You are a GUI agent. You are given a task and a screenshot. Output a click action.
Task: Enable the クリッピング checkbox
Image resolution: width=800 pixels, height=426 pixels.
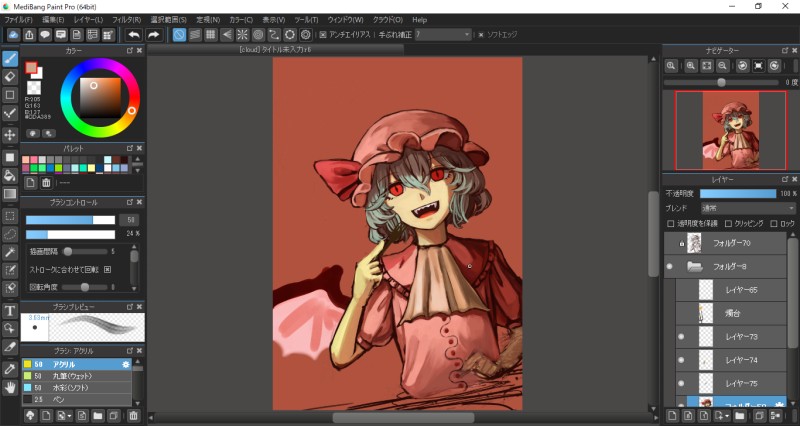[729, 223]
